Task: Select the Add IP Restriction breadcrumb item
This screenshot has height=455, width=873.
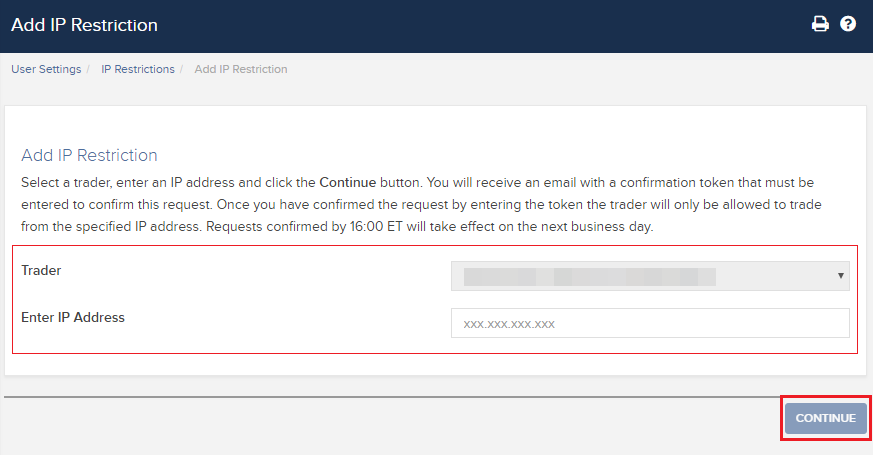Action: pos(241,69)
